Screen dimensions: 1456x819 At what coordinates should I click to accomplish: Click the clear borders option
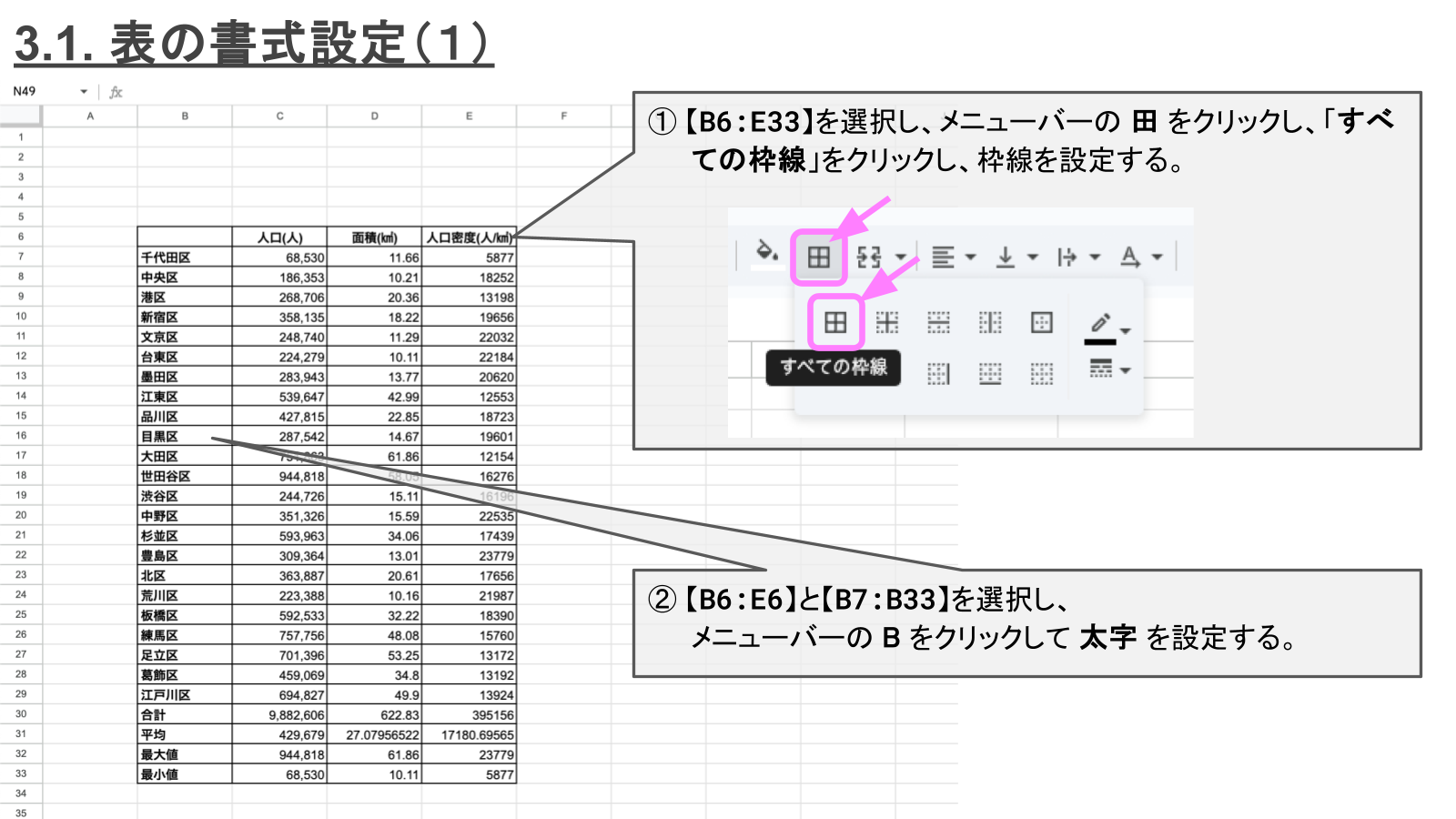click(1042, 373)
